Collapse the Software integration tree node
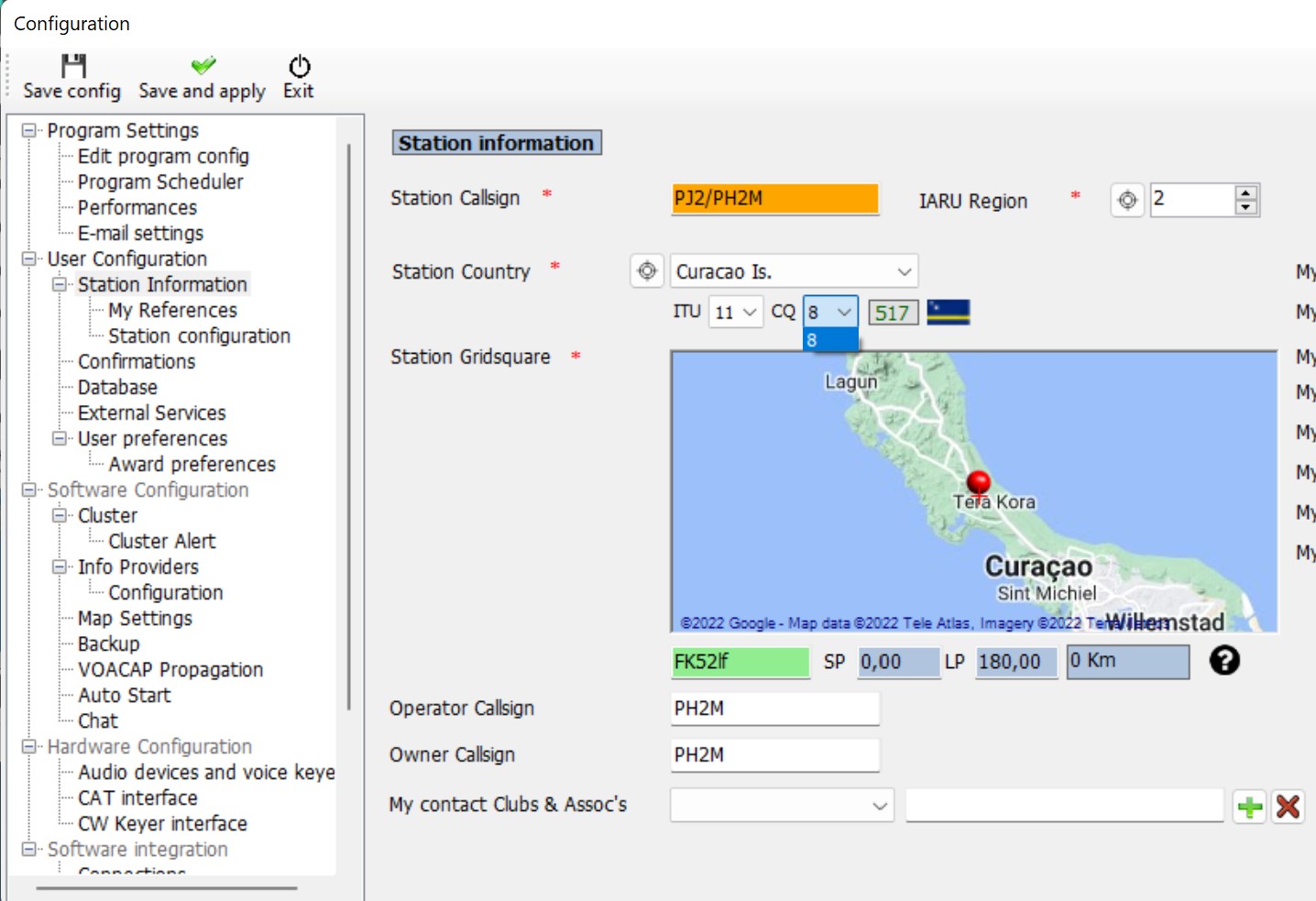 (29, 849)
